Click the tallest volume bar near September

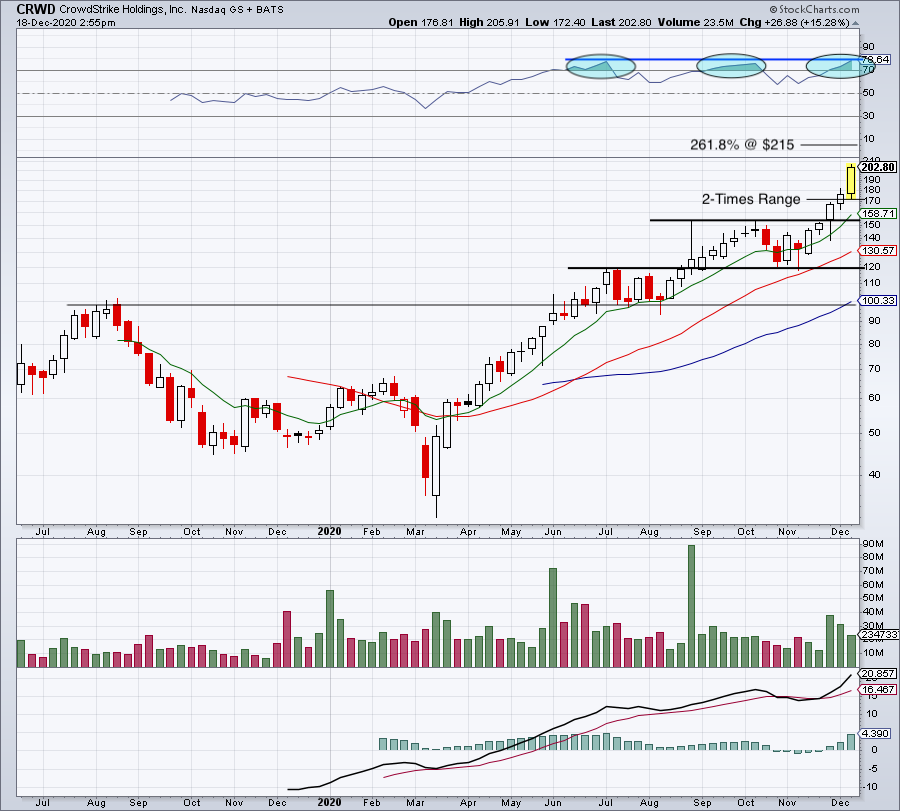[x=691, y=606]
